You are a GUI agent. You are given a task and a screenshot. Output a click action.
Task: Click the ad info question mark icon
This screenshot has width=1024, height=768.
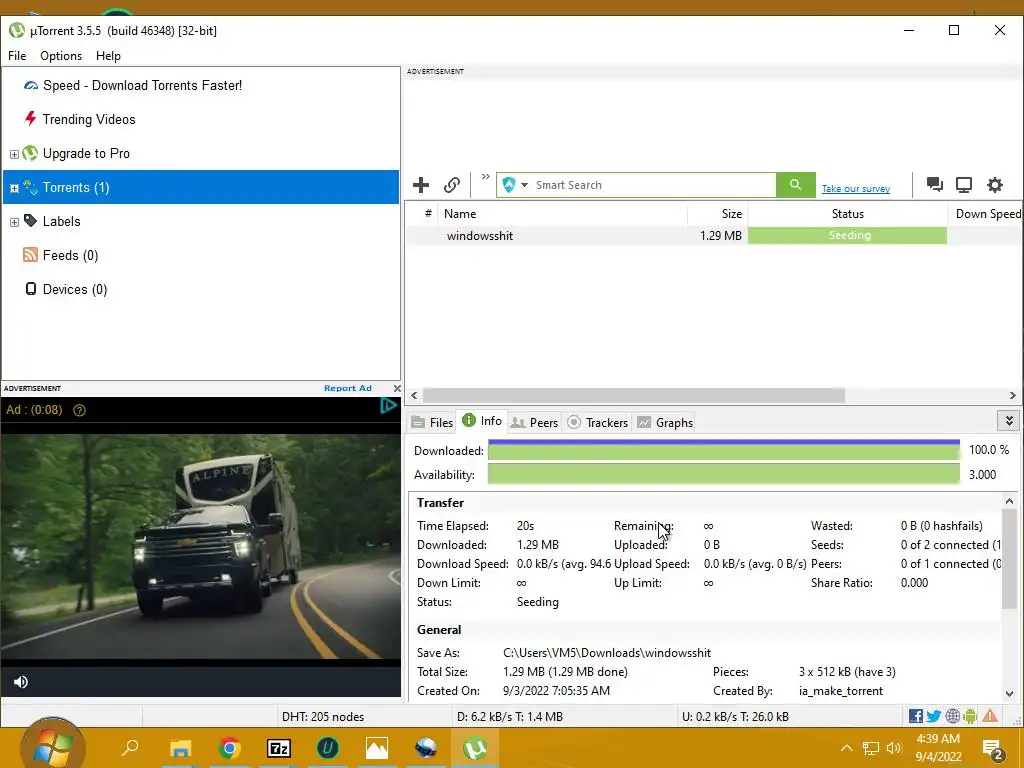(80, 411)
